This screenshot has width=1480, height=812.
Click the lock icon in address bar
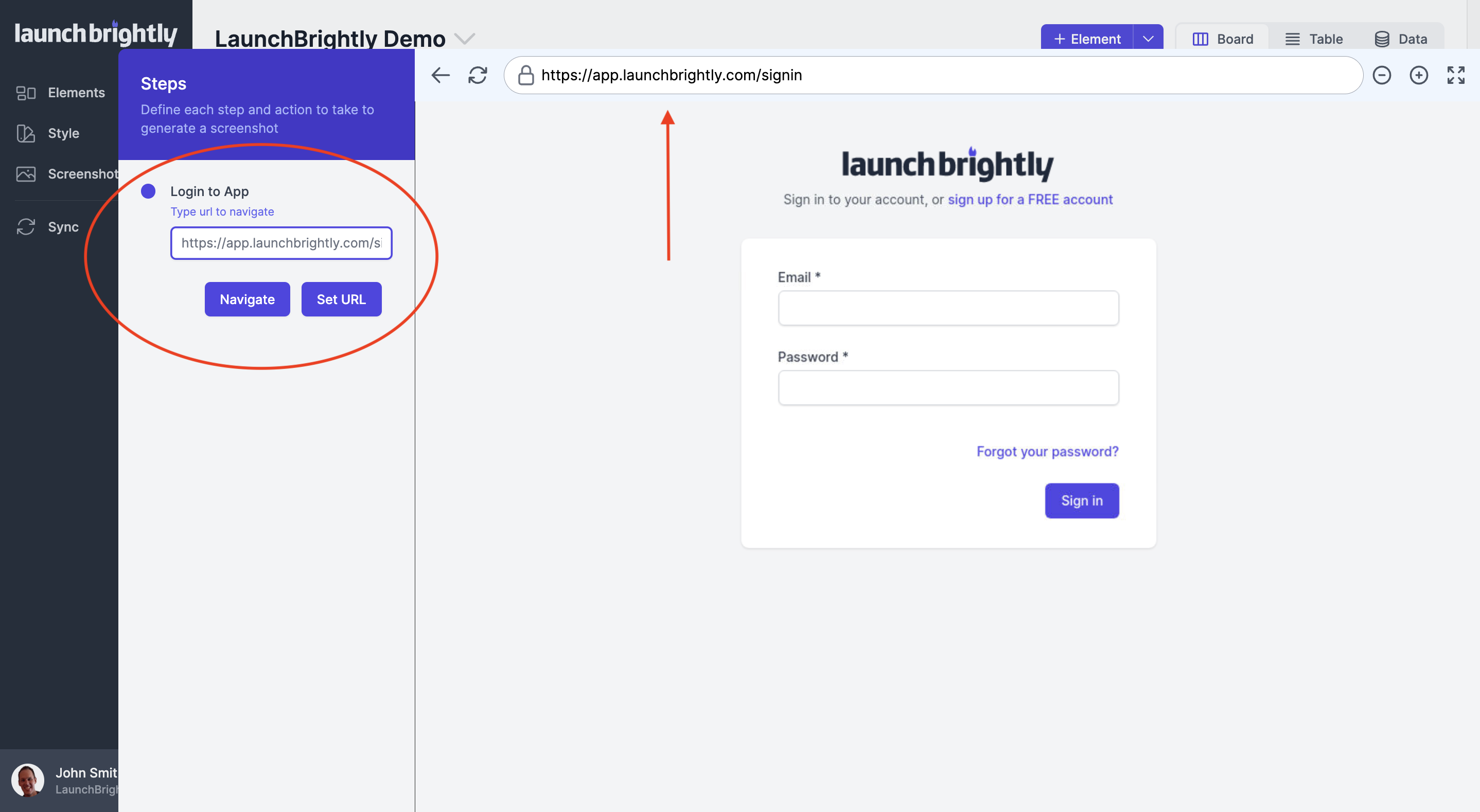pyautogui.click(x=526, y=75)
